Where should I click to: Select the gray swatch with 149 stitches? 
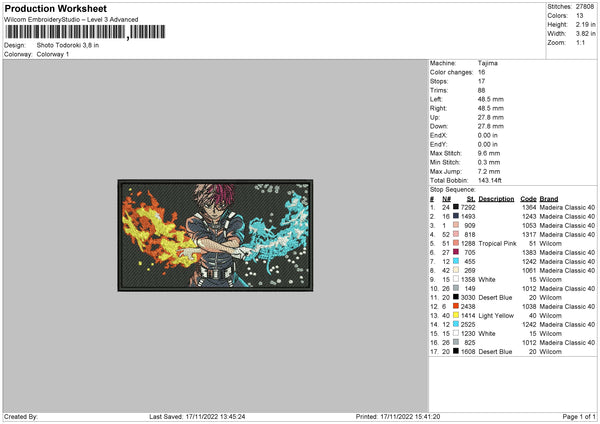[456, 288]
